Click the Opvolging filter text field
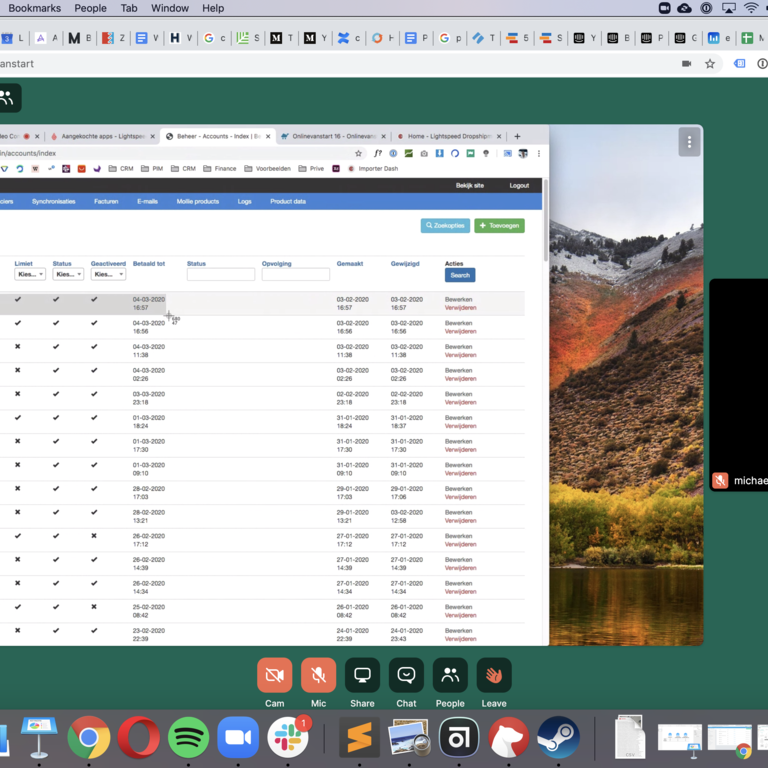Image resolution: width=768 pixels, height=768 pixels. 295,274
